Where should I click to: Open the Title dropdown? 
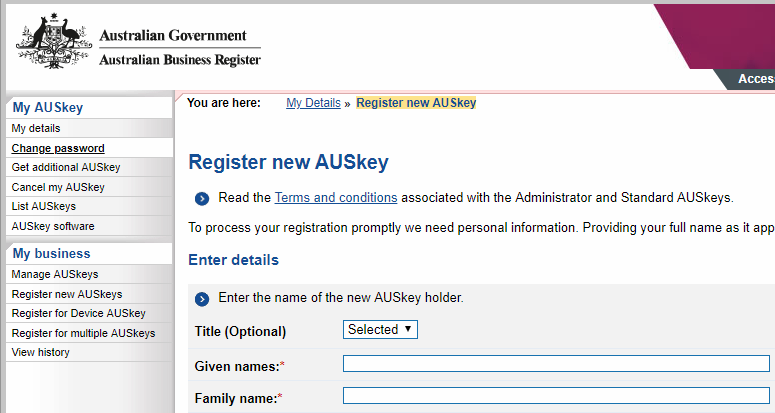(x=380, y=329)
